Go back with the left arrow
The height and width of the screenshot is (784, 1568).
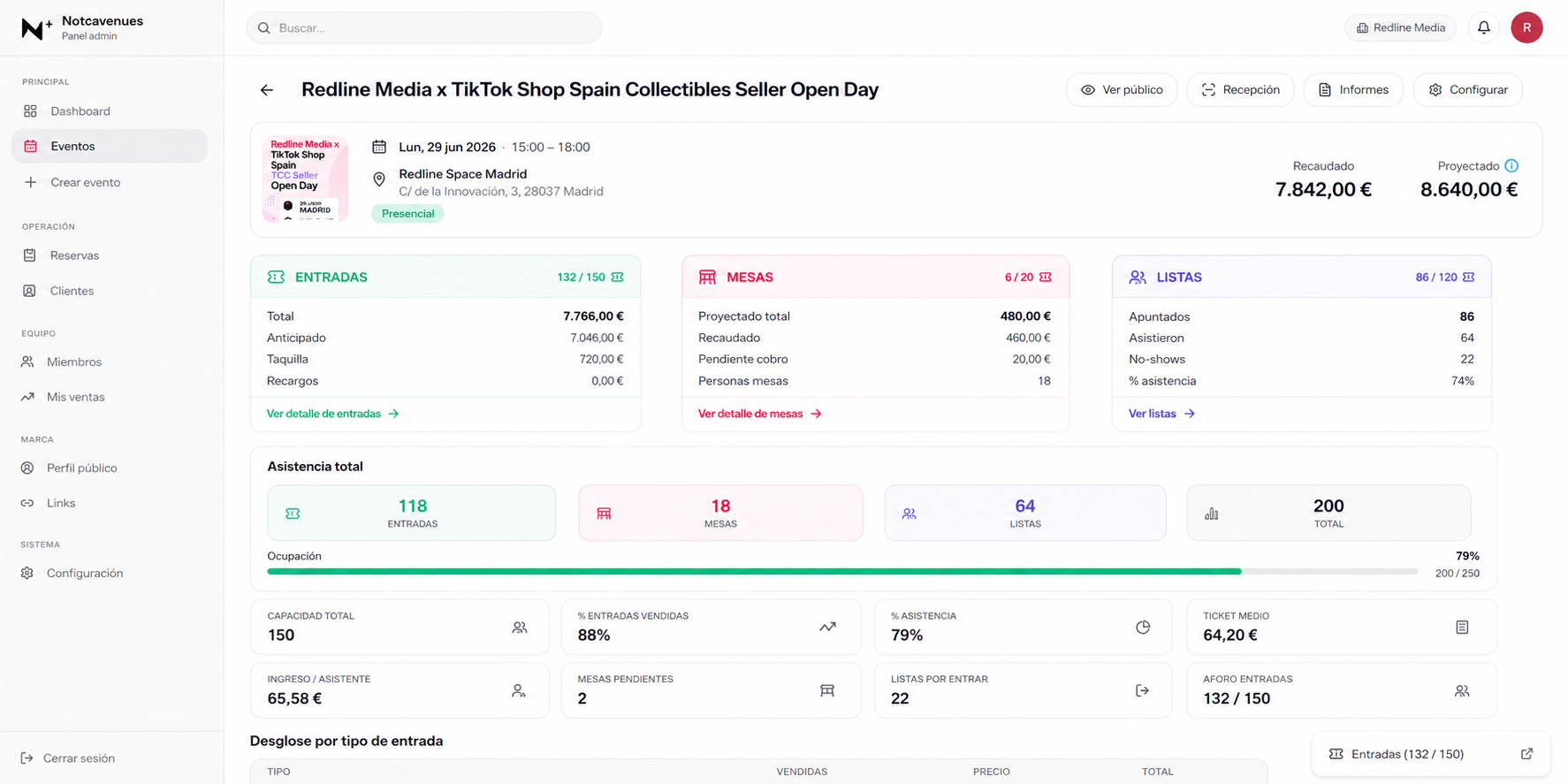click(267, 90)
